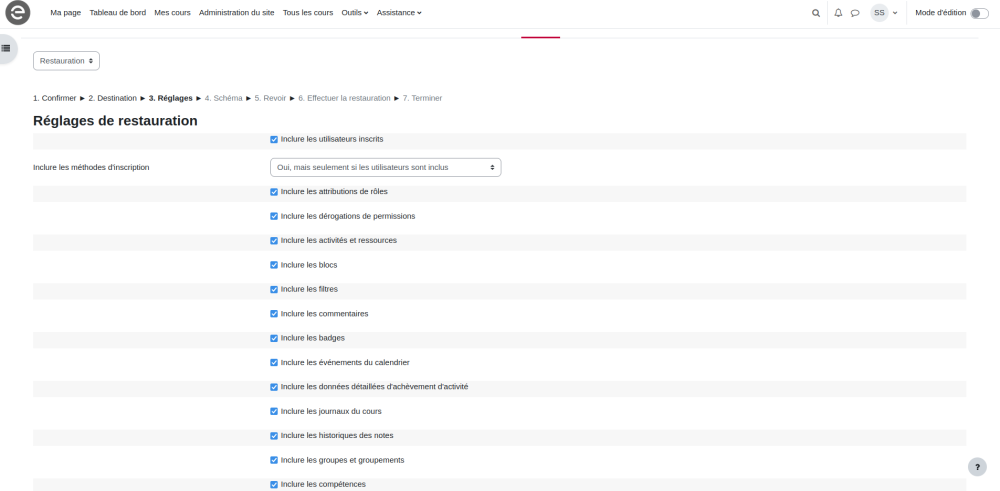Expand the Inclure les méthodes d'inscription dropdown
Viewport: 1000px width, 491px height.
385,167
